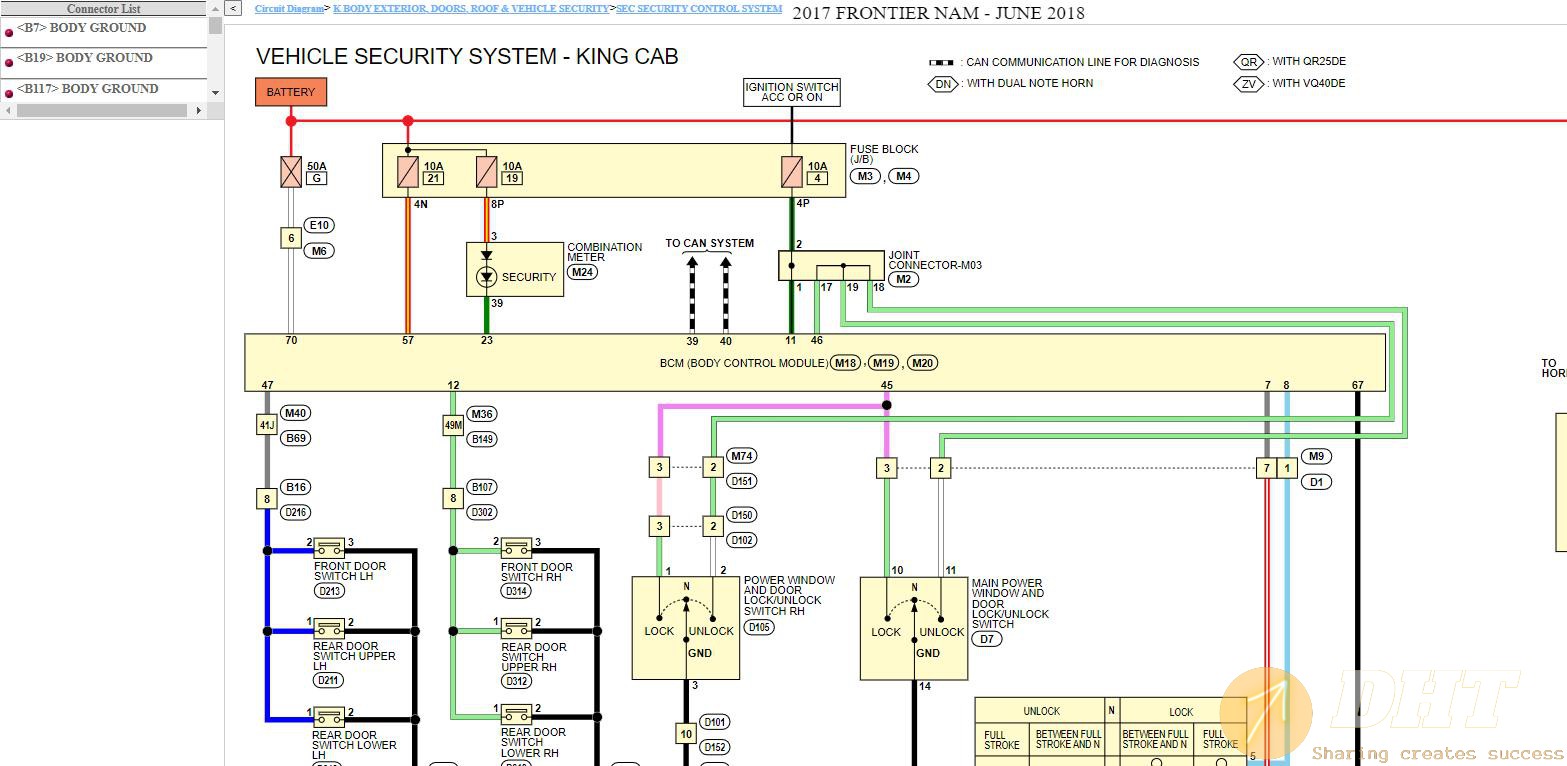Select connector label D151
Viewport: 1567px width, 766px height.
click(741, 481)
